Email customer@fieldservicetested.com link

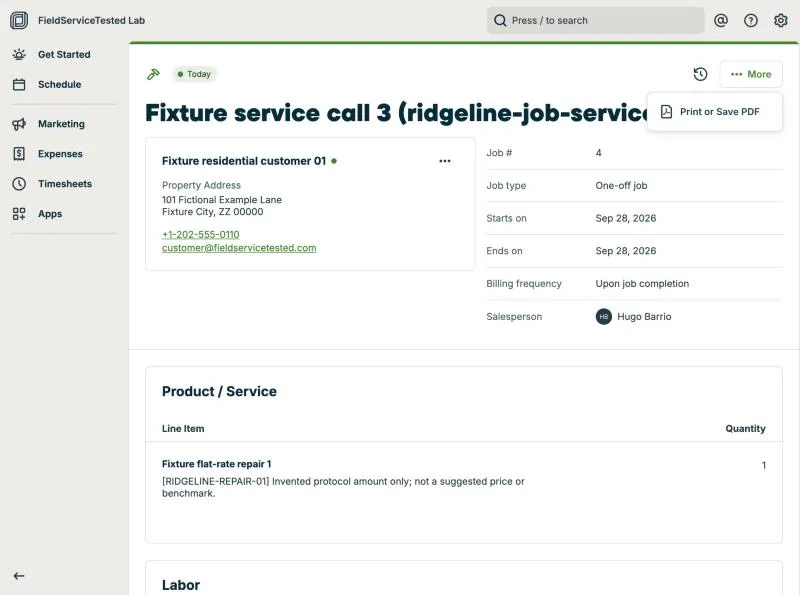pos(239,247)
